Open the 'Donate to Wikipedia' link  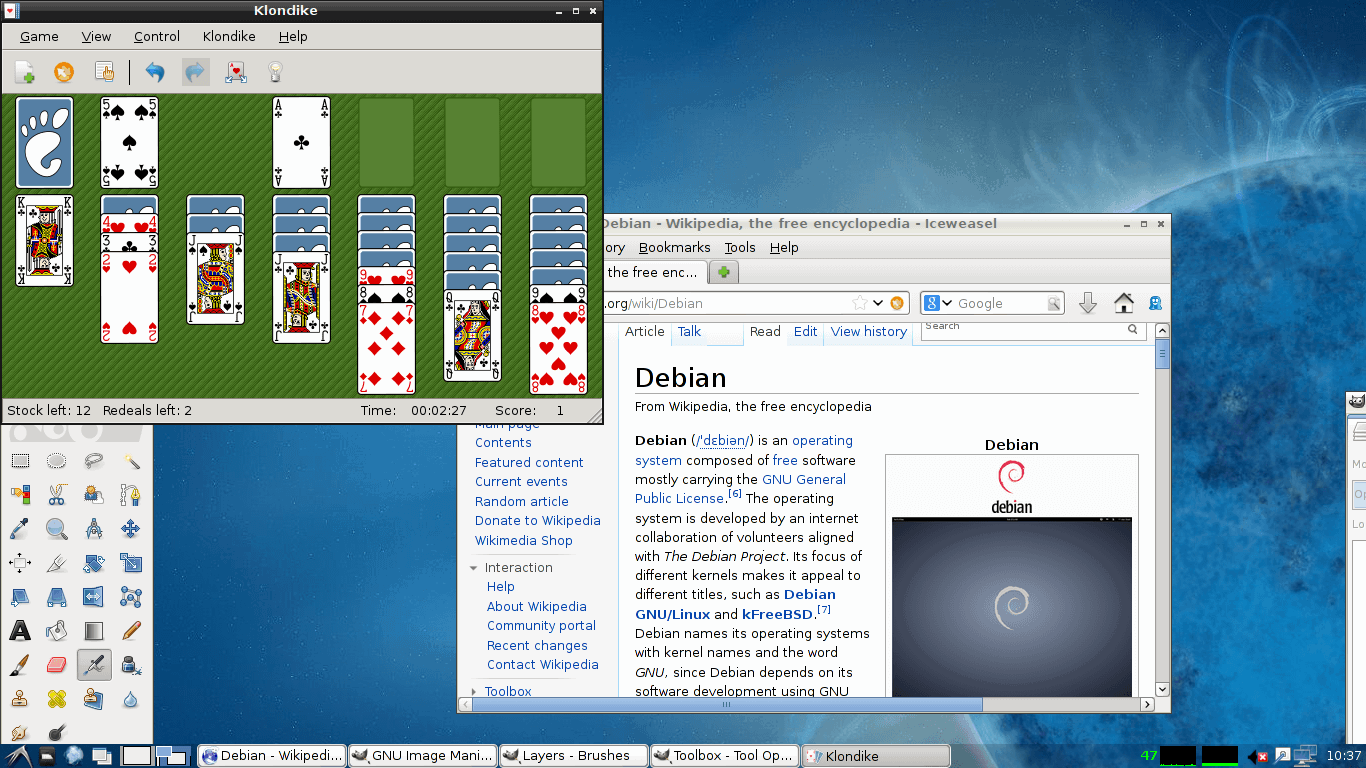[538, 521]
